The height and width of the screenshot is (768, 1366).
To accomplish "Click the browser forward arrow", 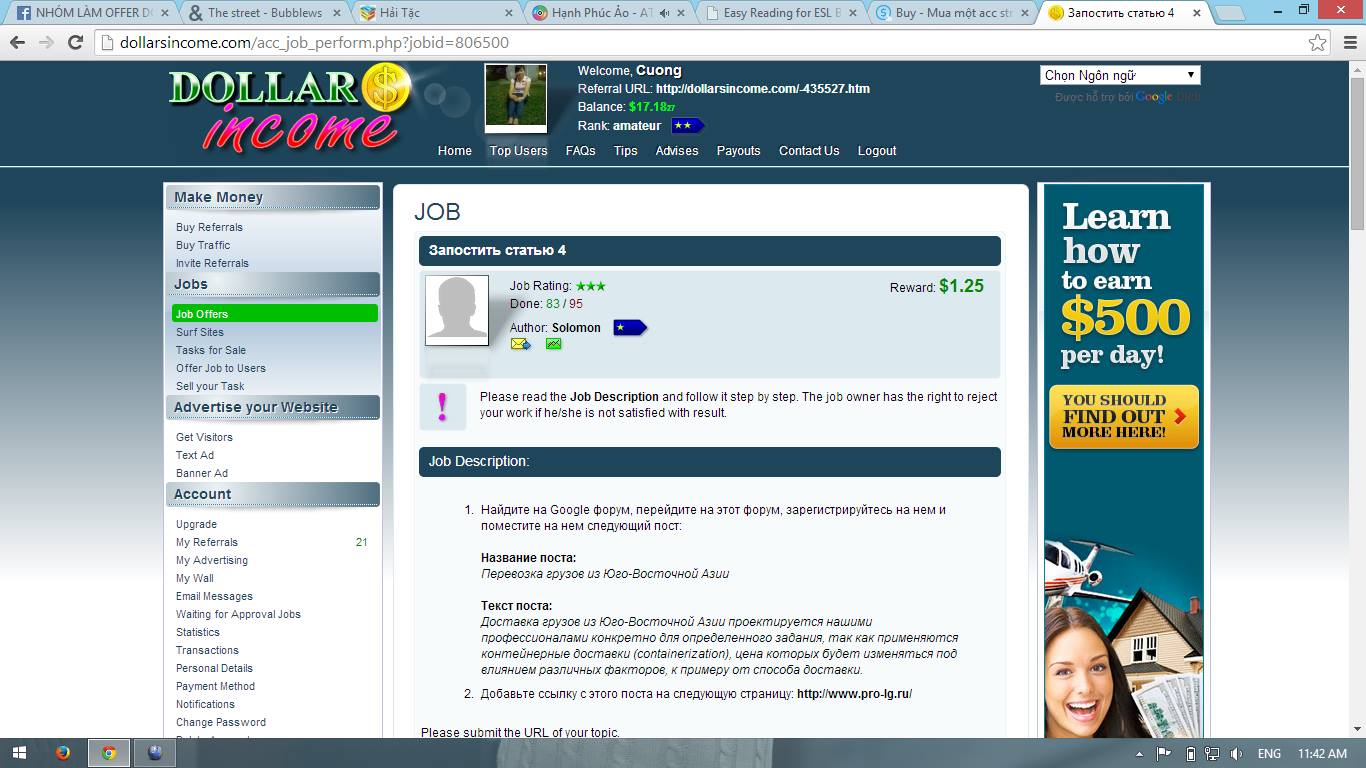I will 46,42.
